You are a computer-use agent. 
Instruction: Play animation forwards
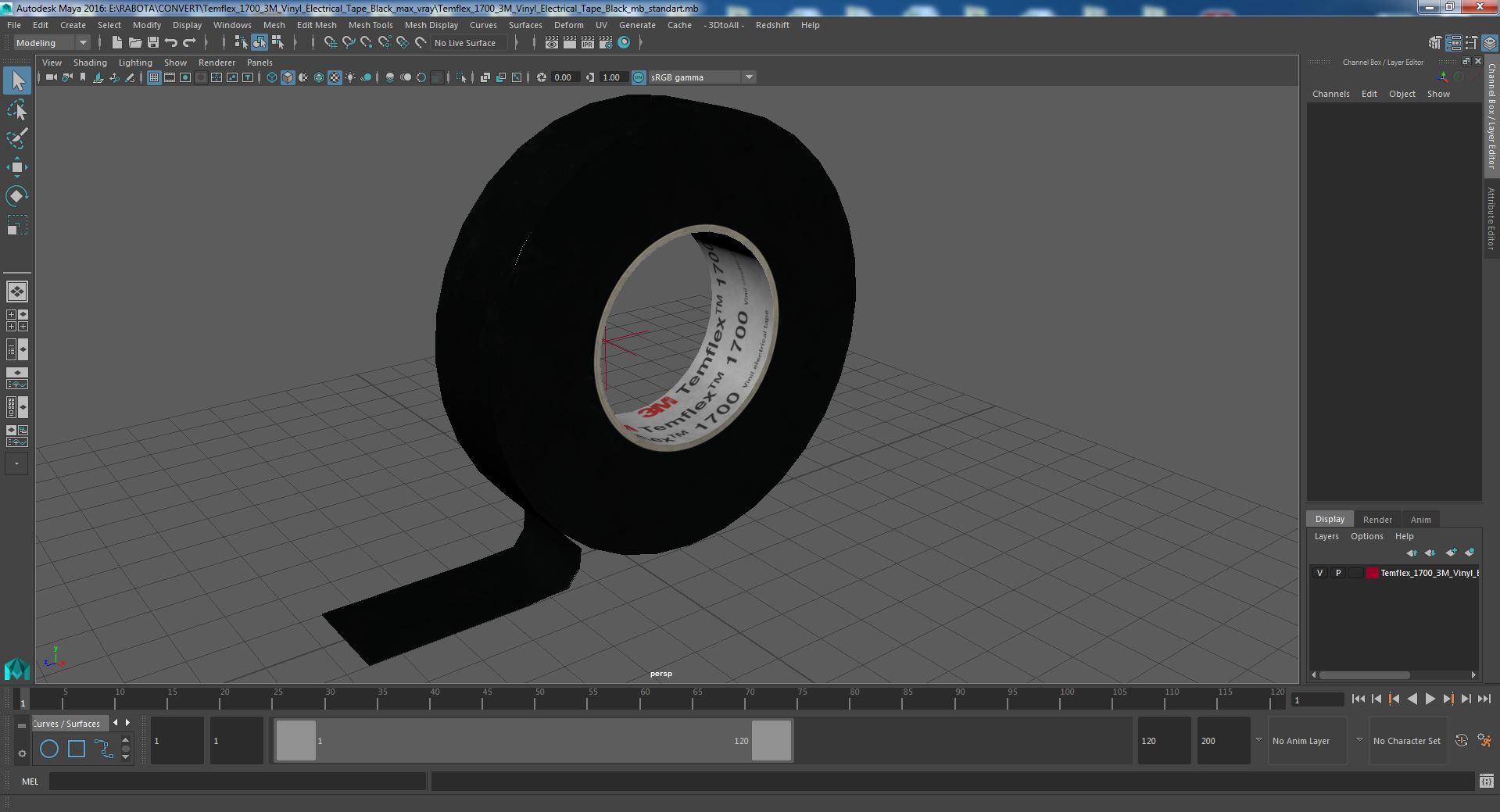pos(1430,699)
